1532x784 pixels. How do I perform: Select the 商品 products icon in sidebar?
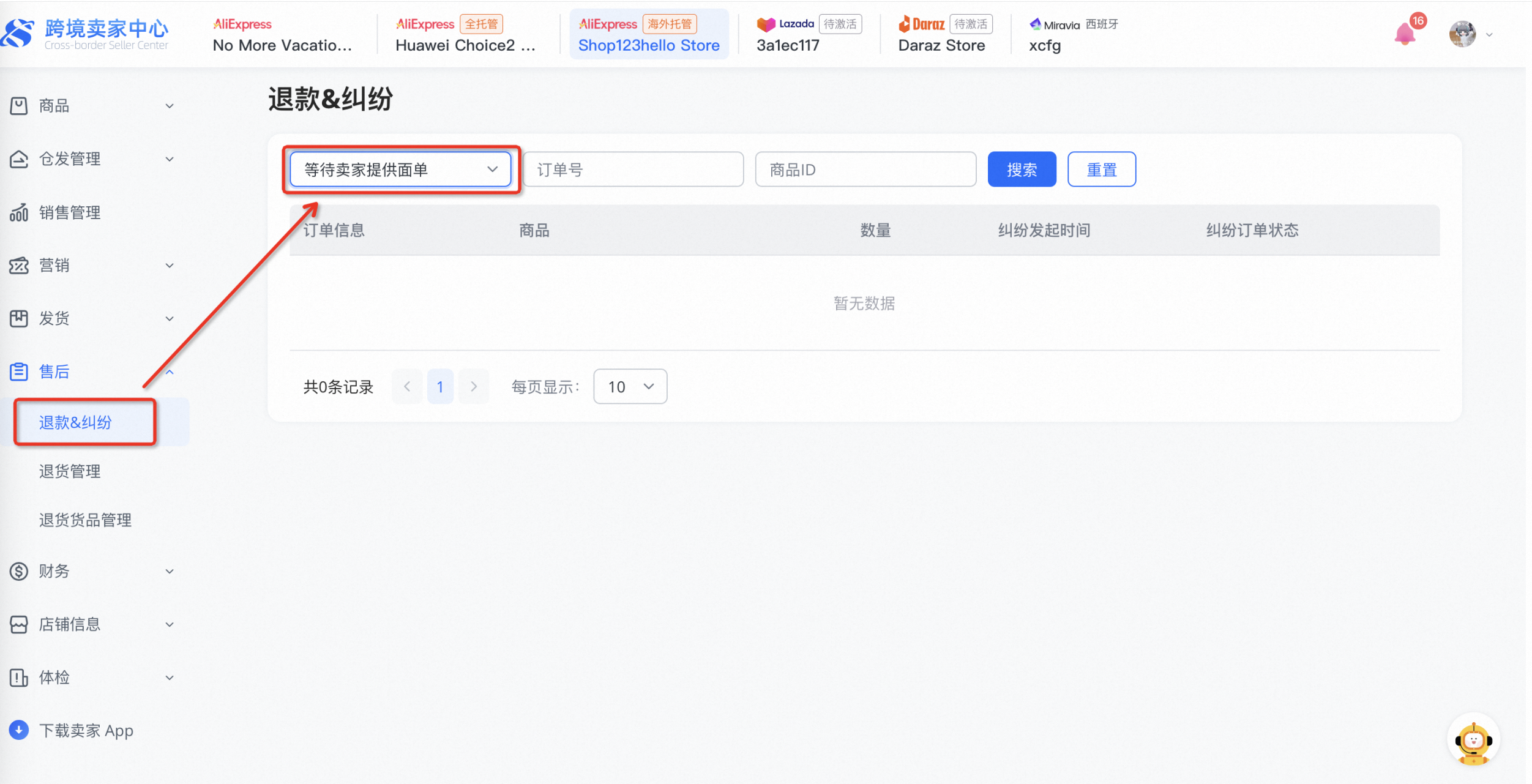click(x=19, y=105)
